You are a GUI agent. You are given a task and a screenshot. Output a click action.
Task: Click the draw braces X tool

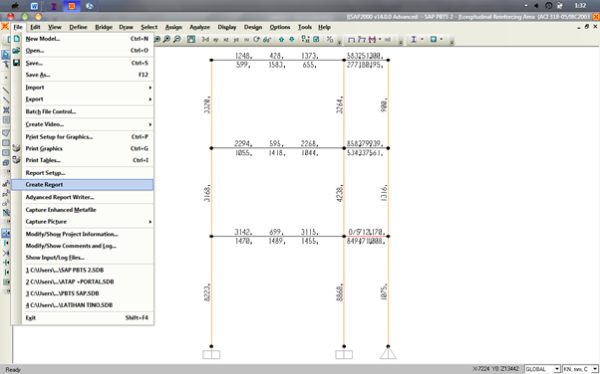click(x=6, y=110)
